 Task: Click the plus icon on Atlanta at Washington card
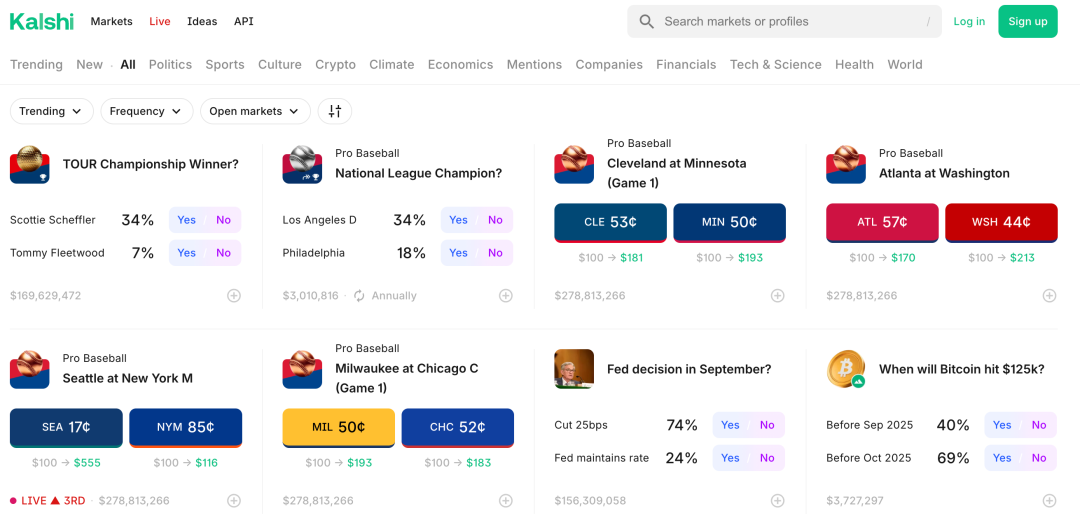tap(1049, 296)
